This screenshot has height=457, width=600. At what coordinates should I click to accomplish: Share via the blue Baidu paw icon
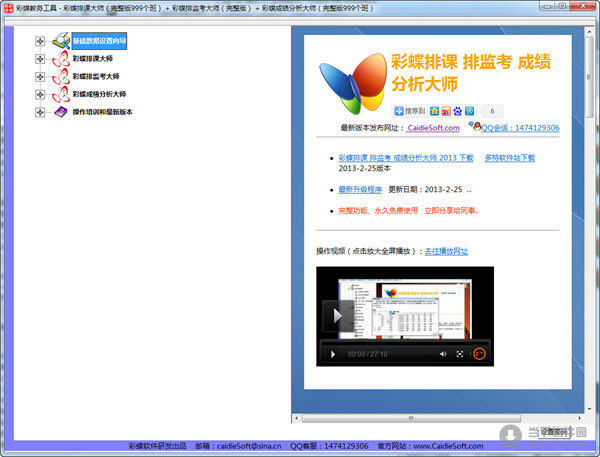[x=458, y=111]
